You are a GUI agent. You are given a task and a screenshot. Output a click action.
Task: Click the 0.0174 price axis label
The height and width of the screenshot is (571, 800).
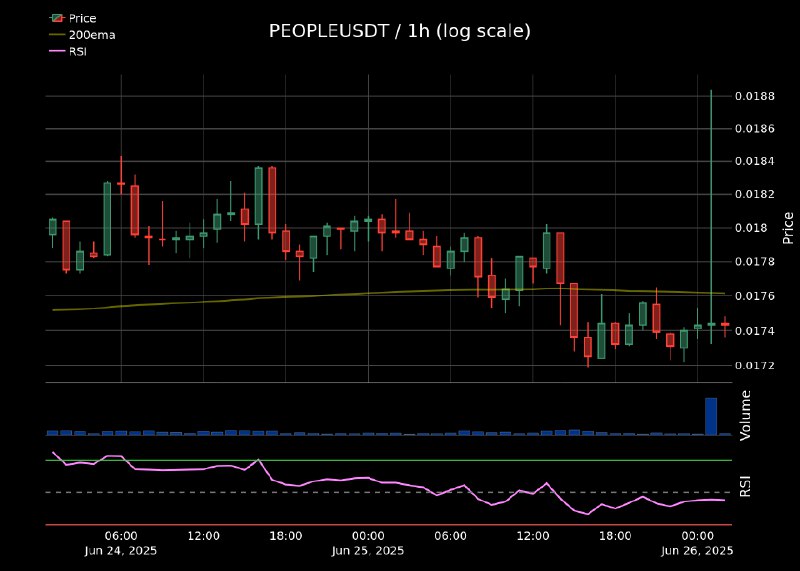pos(755,331)
